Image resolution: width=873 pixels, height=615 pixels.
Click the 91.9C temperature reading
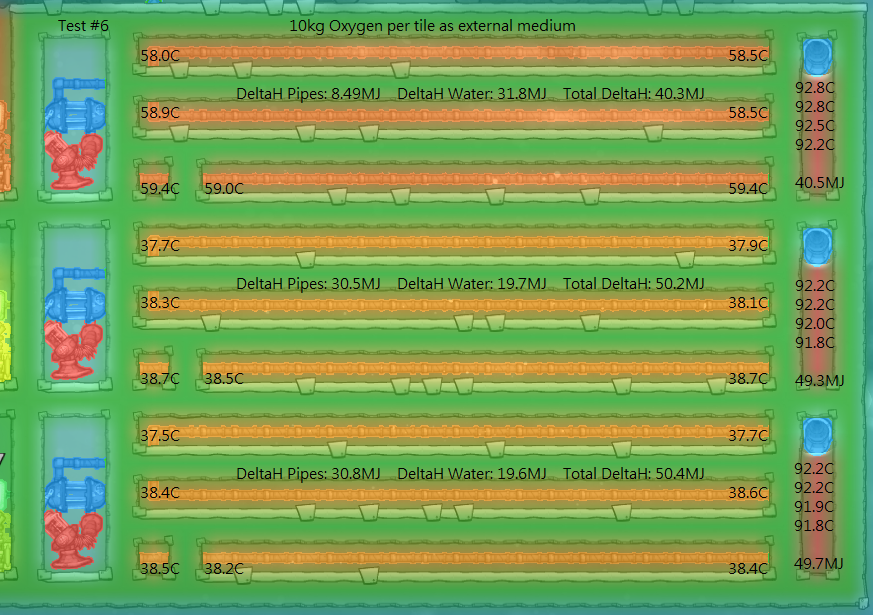coord(813,506)
